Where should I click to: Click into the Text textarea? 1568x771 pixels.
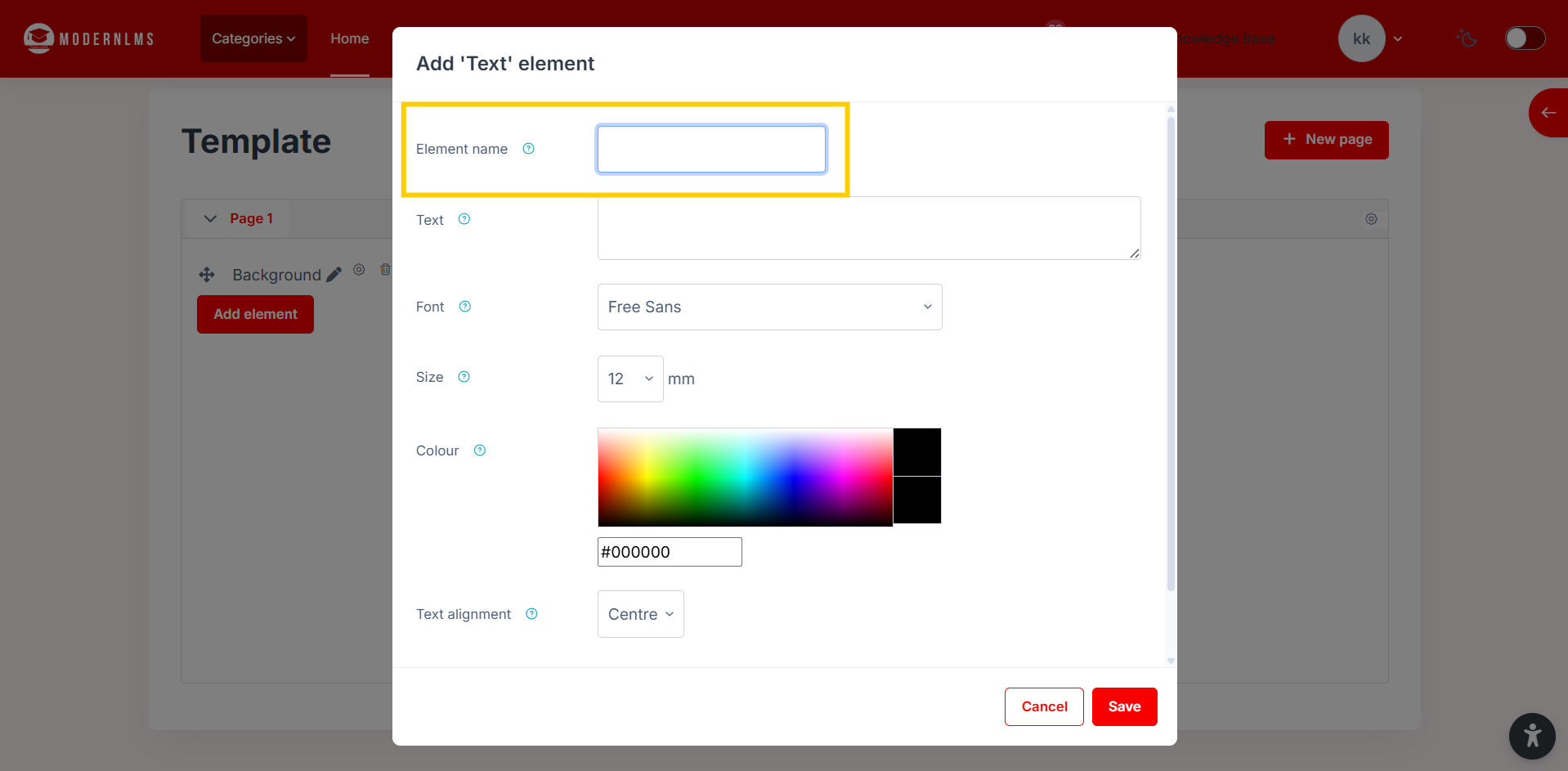[869, 228]
